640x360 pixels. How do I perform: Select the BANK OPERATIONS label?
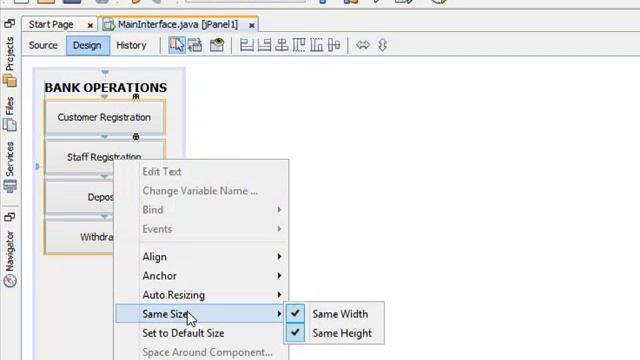(105, 87)
